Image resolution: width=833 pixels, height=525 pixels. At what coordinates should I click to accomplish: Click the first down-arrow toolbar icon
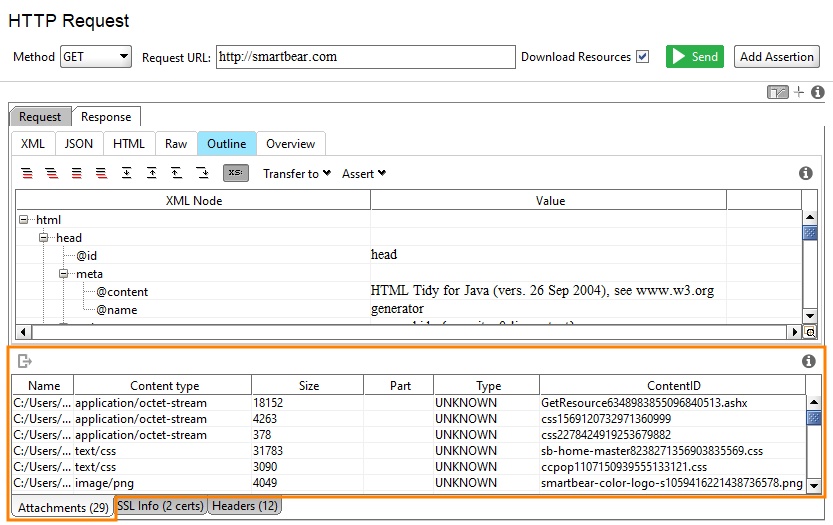pos(126,173)
